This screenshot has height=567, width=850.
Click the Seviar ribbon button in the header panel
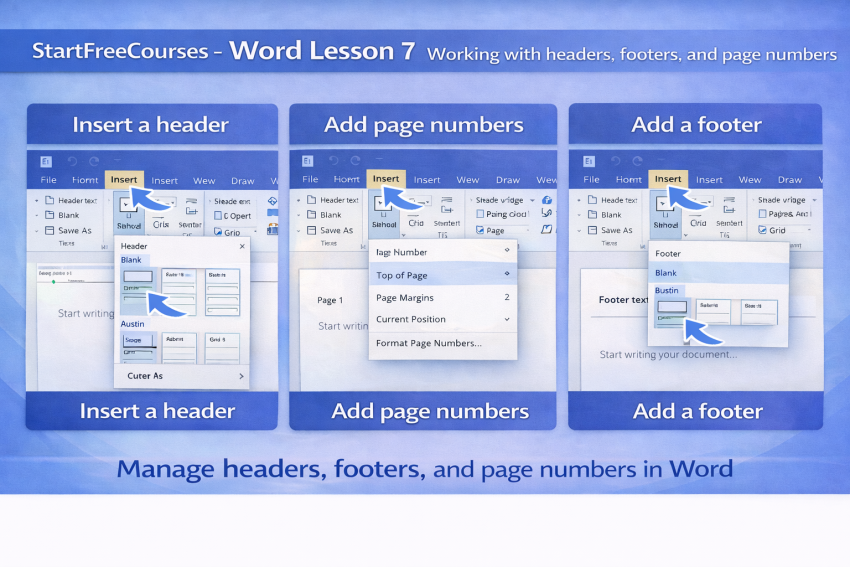tap(190, 214)
